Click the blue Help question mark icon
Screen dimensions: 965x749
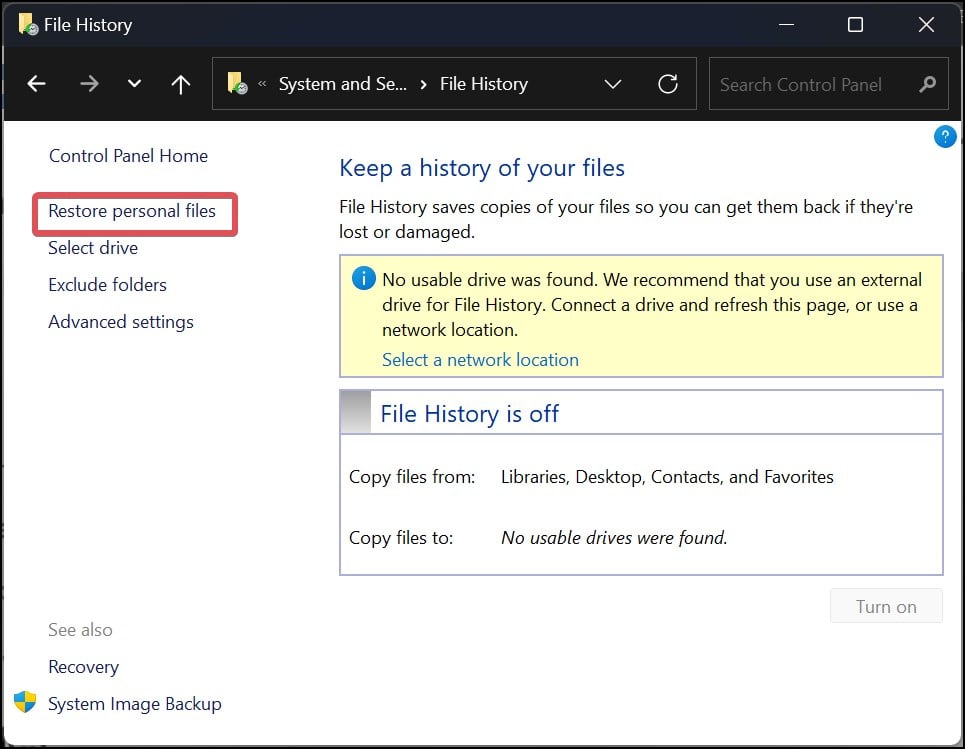(944, 137)
